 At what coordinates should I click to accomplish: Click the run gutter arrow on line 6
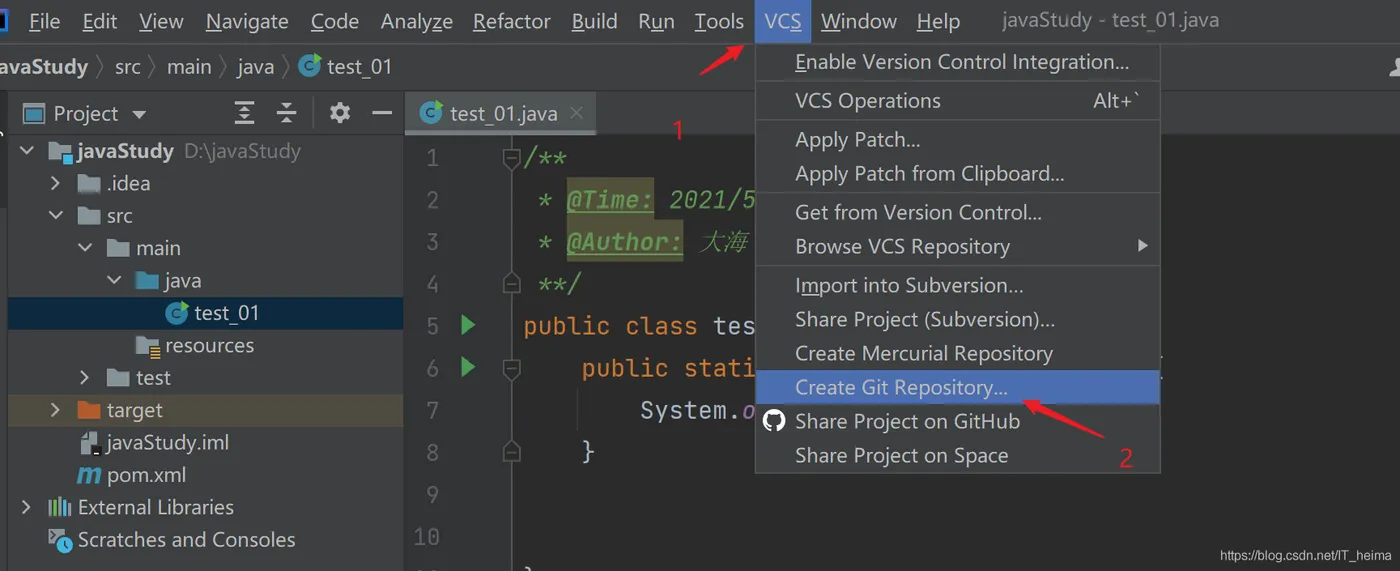(468, 368)
